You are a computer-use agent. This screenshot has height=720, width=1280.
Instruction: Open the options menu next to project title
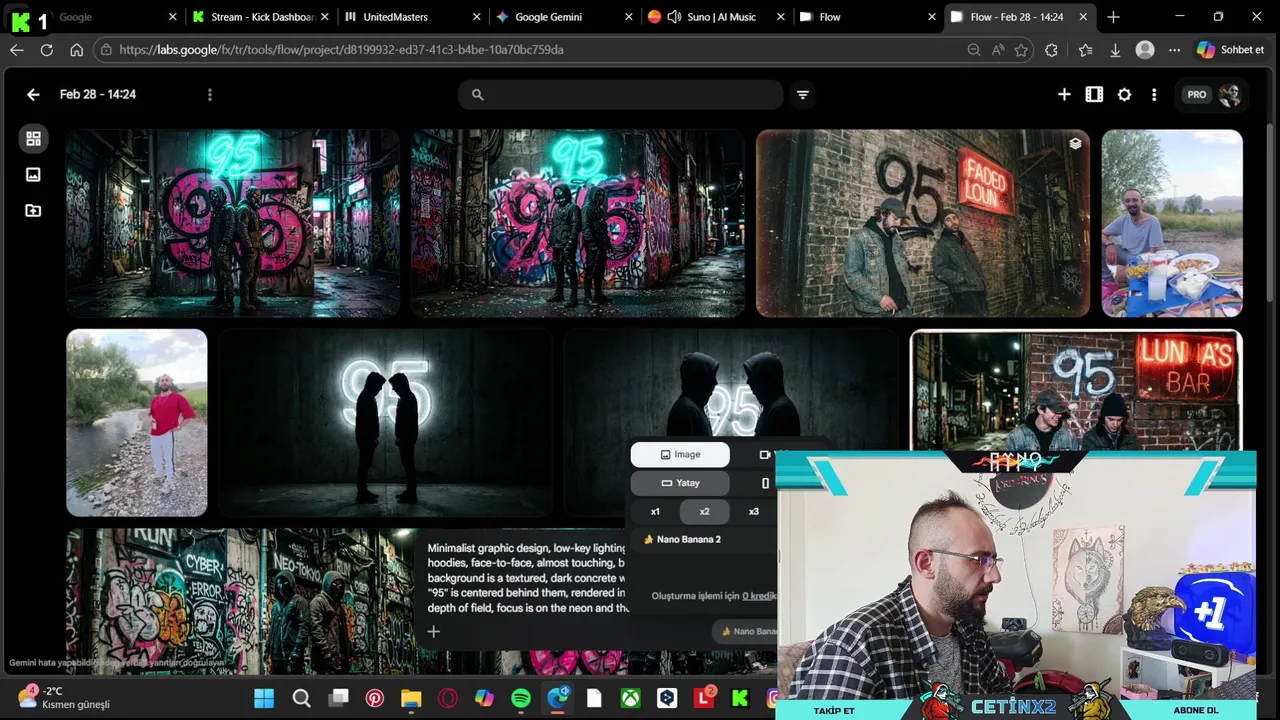(209, 94)
